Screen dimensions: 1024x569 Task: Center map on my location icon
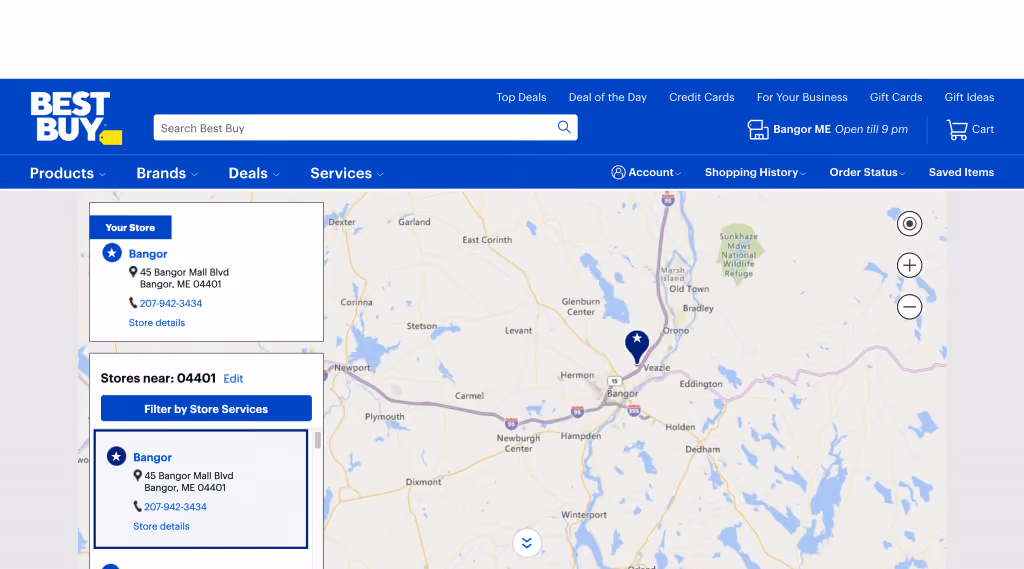click(909, 223)
